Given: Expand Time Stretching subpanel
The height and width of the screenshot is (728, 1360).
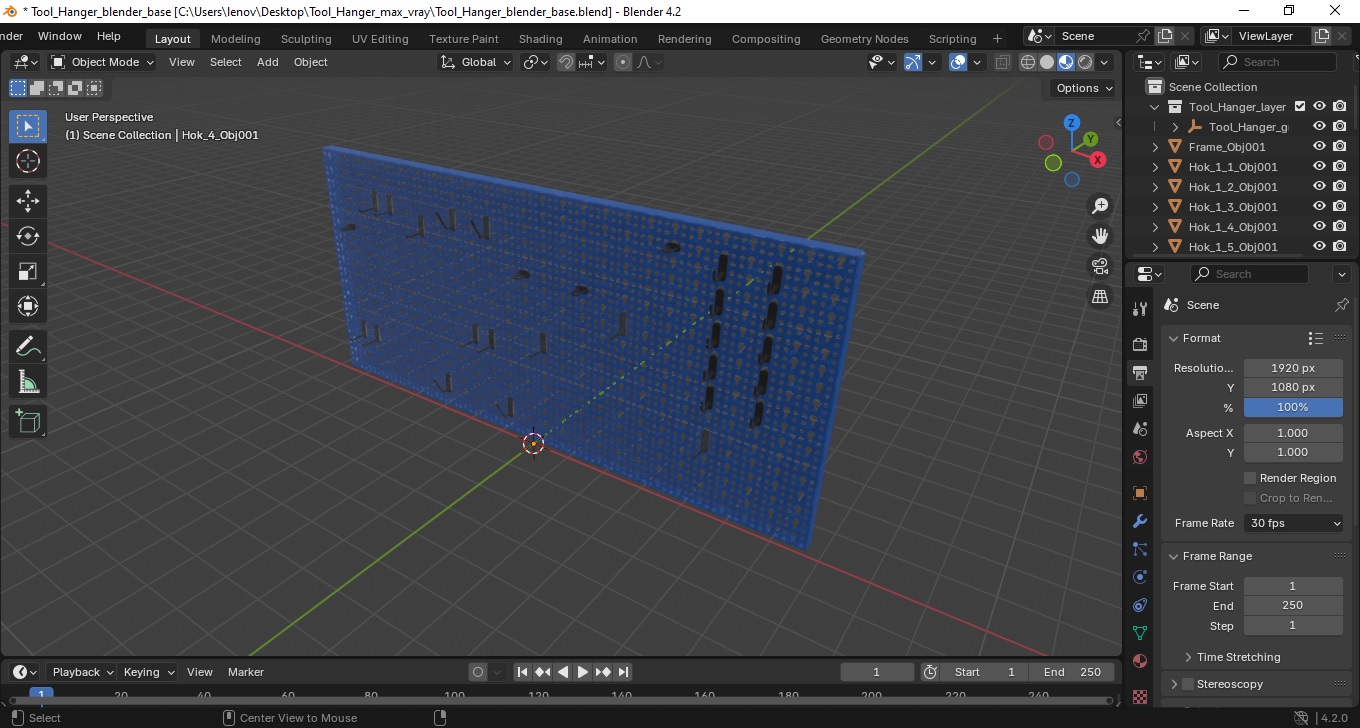Looking at the screenshot, I should tap(1188, 657).
